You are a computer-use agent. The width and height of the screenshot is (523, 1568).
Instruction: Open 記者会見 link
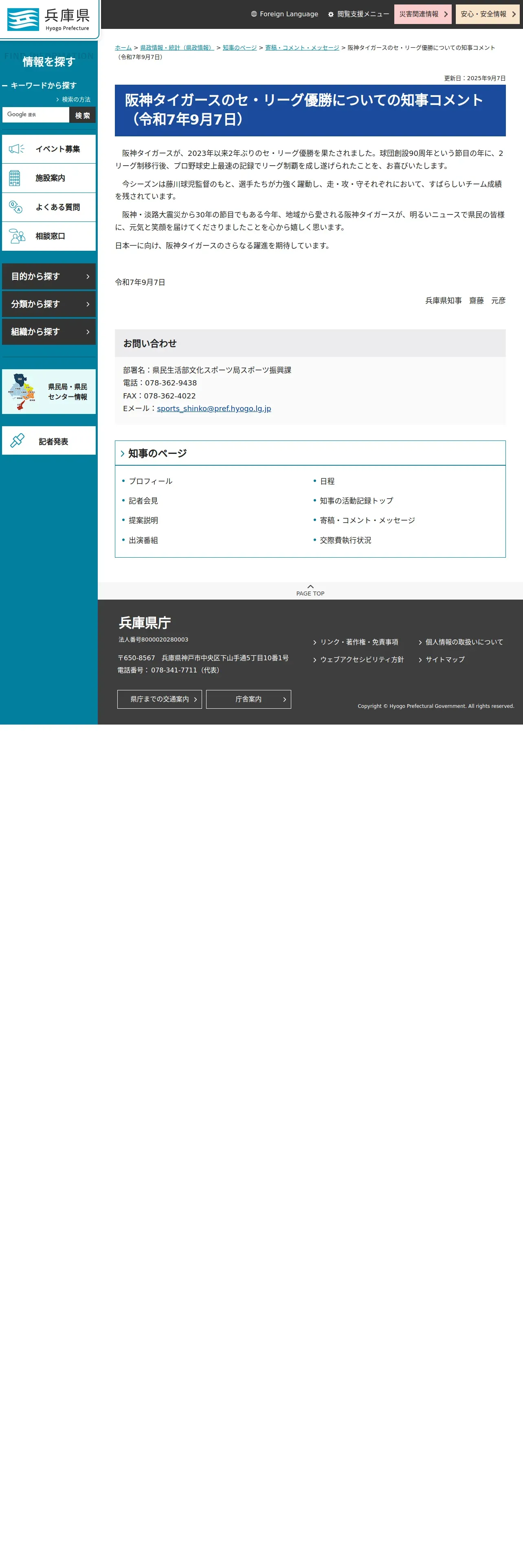pyautogui.click(x=143, y=501)
